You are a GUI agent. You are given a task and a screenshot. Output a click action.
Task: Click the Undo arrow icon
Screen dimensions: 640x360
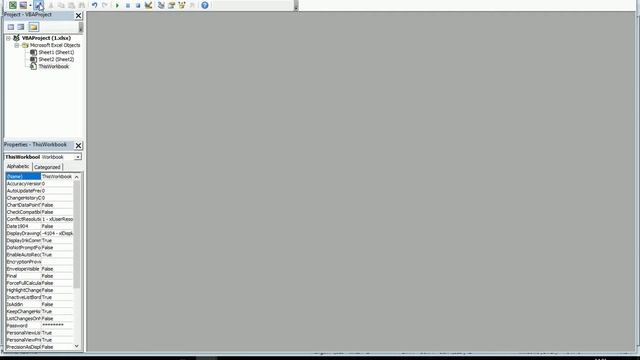(94, 5)
